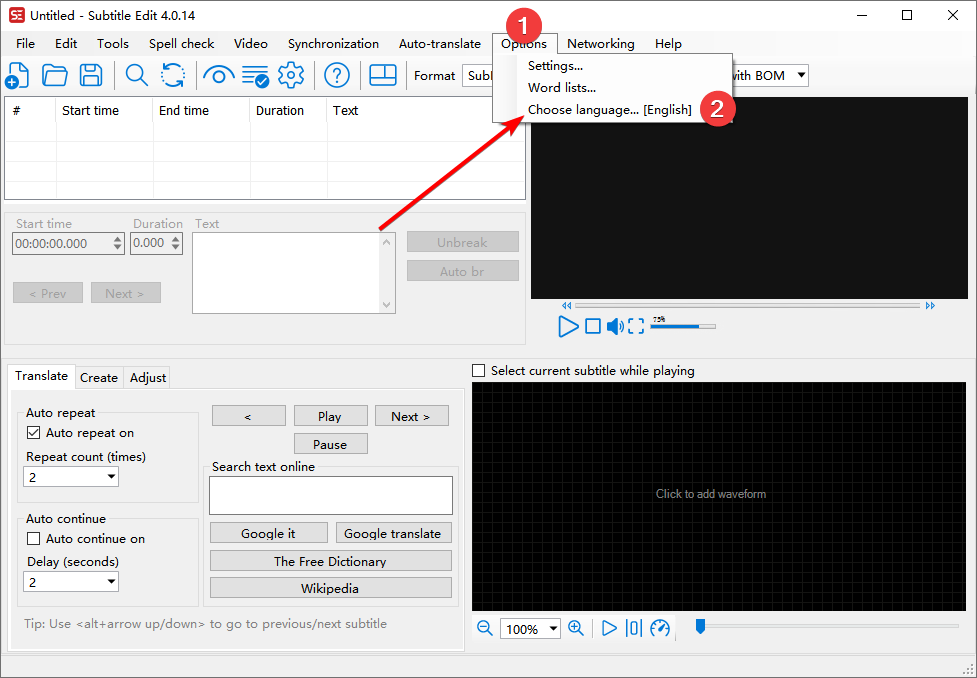Choose language option in Options menu

[609, 110]
